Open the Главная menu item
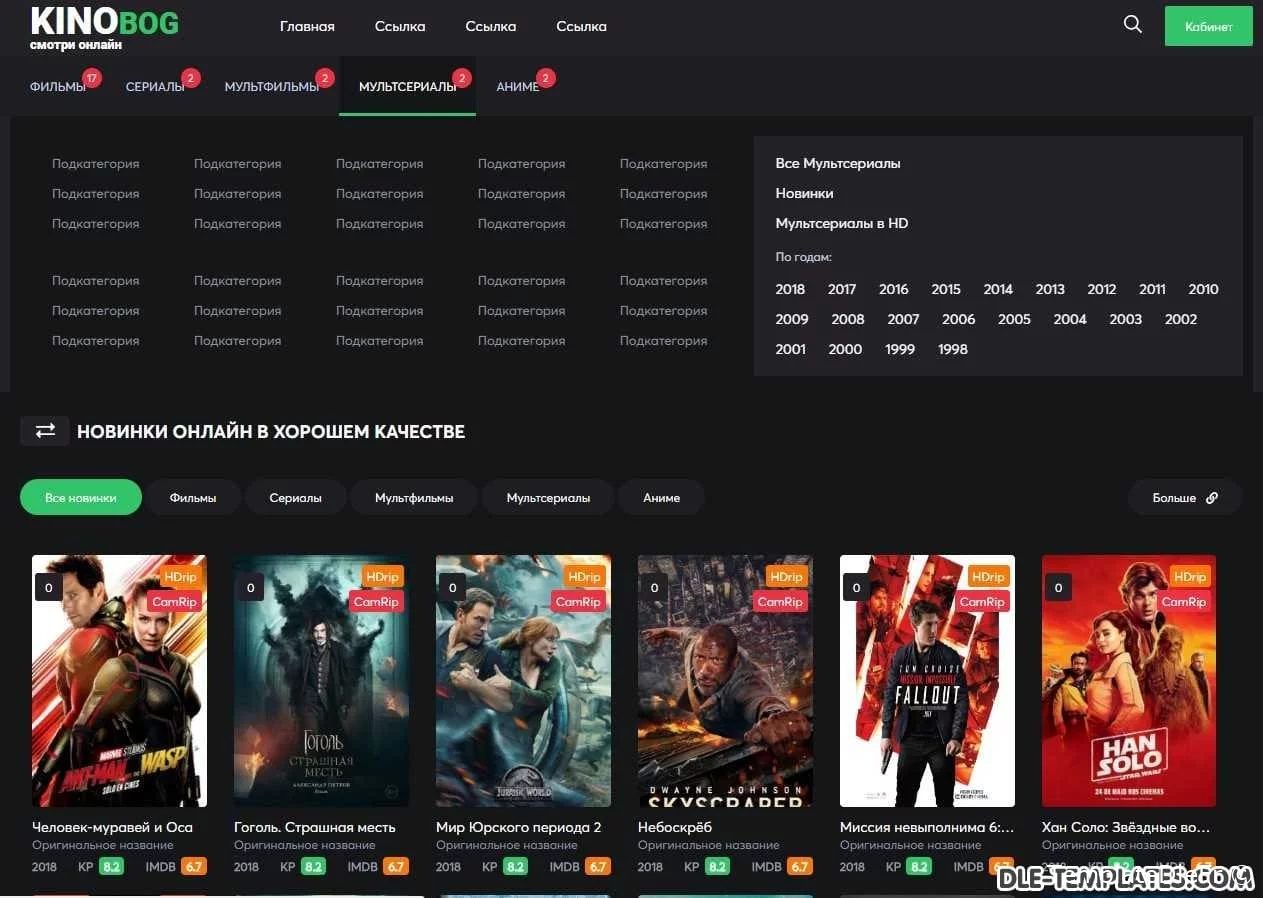 (307, 27)
